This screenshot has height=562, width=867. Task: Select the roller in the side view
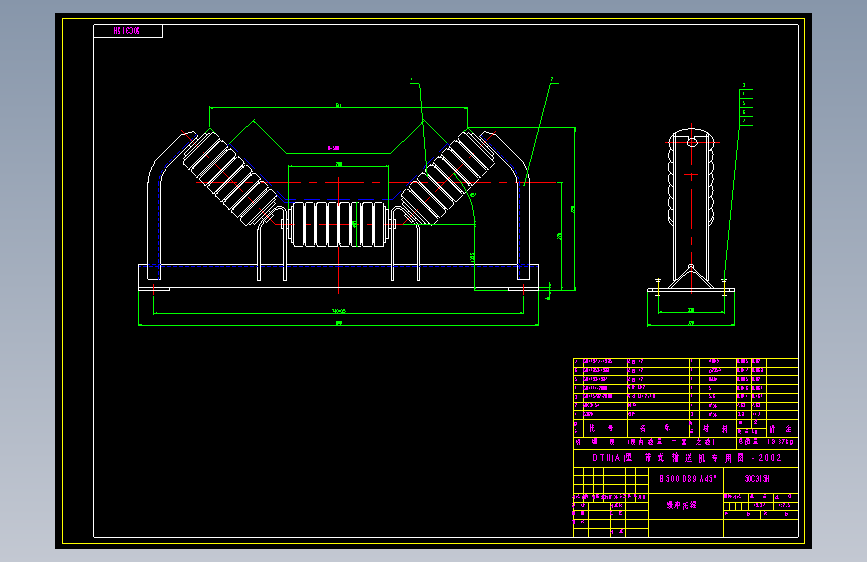coord(691,178)
